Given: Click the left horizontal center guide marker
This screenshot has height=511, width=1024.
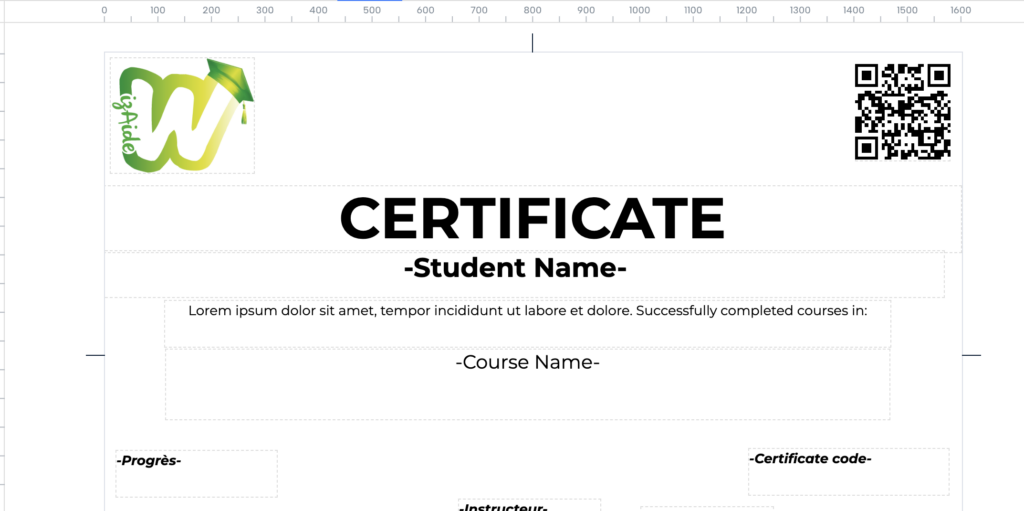Looking at the screenshot, I should point(95,355).
